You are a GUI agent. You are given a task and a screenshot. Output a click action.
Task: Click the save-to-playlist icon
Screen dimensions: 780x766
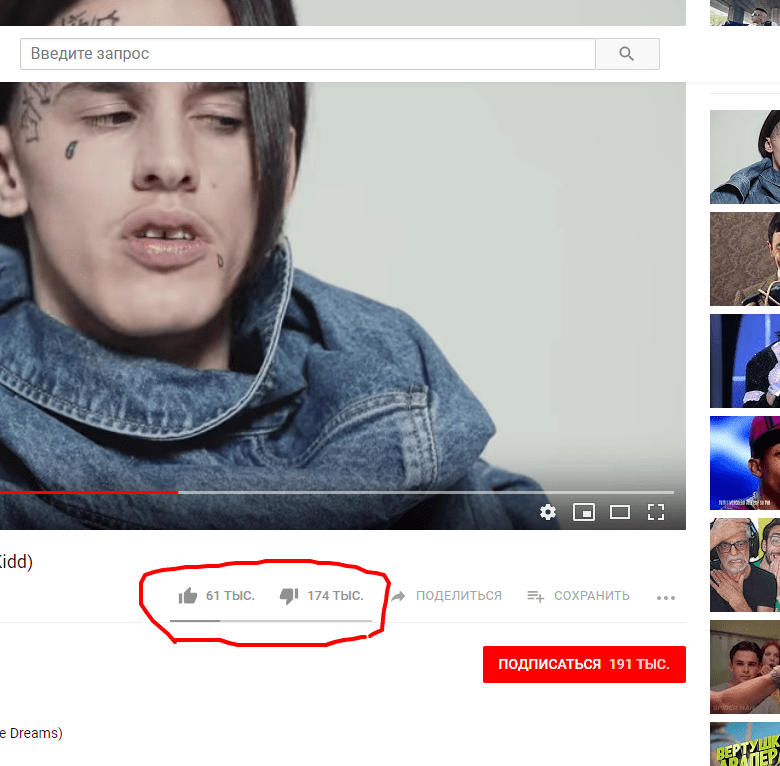(x=535, y=596)
